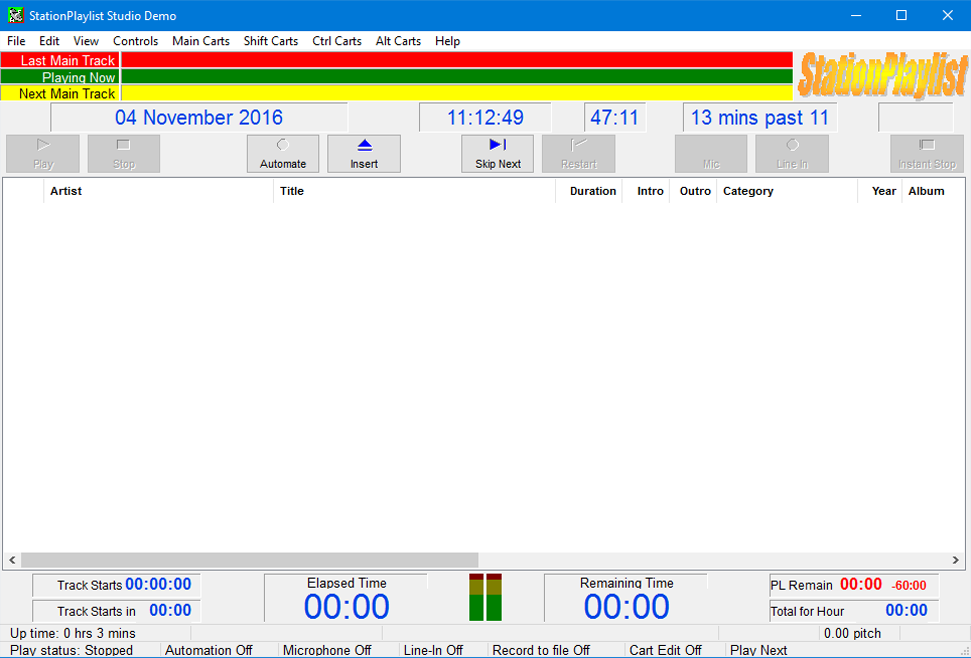
Task: Open the Ctrl Carts menu
Action: (x=337, y=41)
